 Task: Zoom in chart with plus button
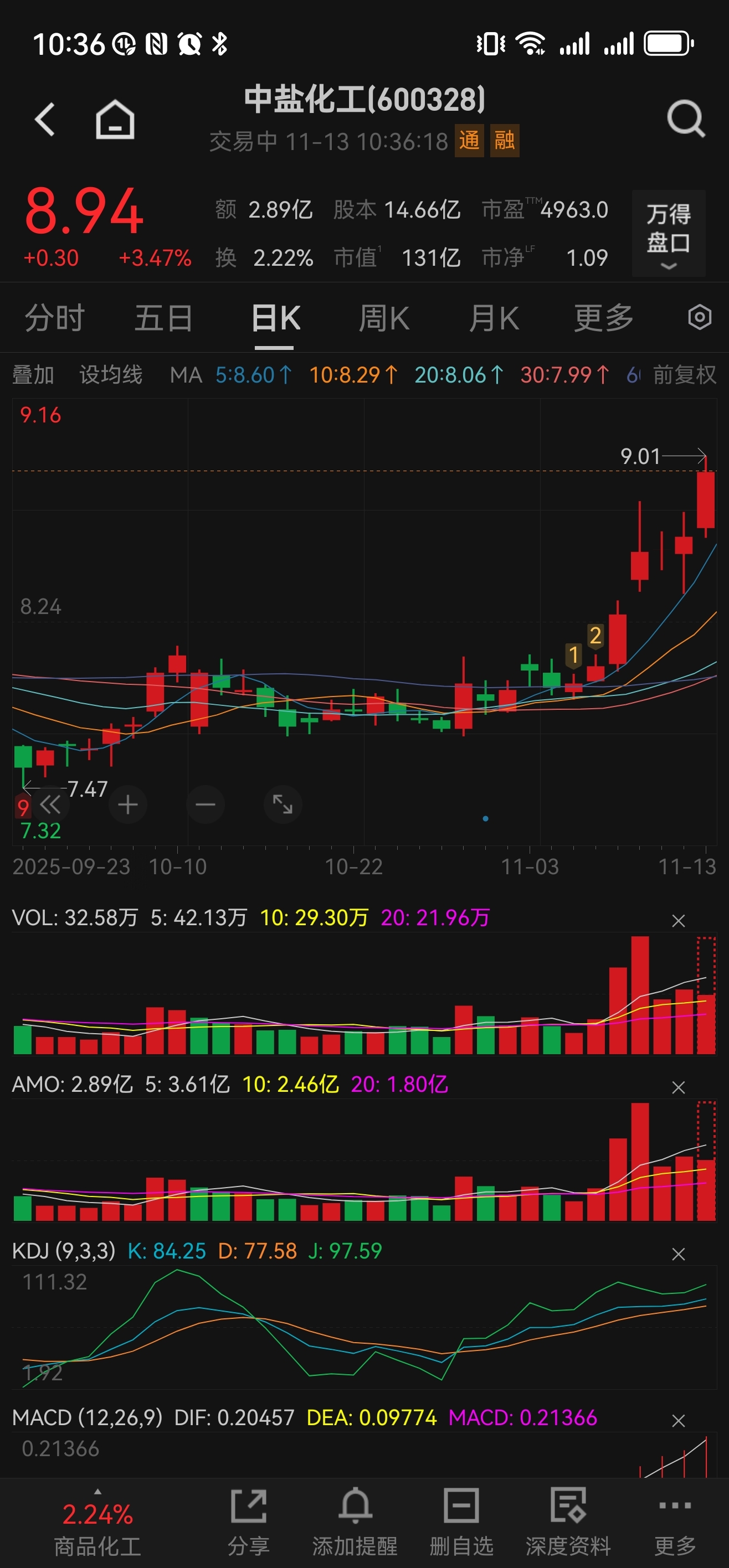click(127, 804)
